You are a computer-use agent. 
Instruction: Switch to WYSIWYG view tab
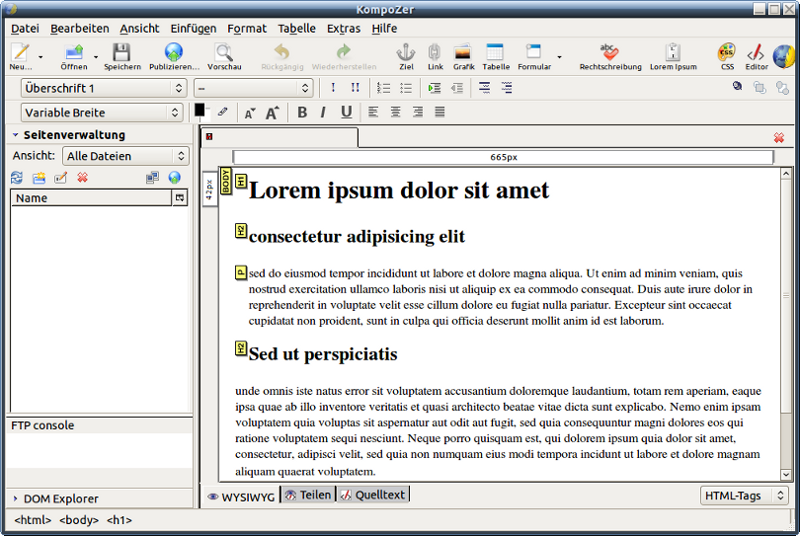pos(241,497)
